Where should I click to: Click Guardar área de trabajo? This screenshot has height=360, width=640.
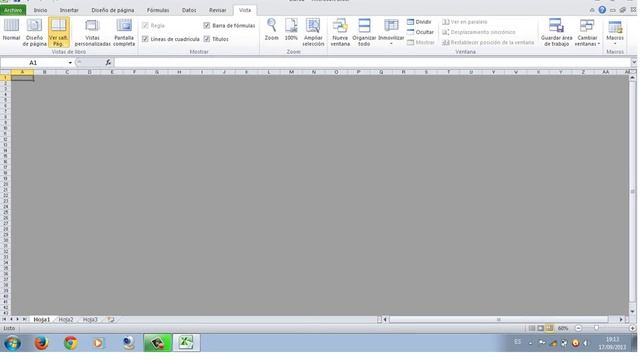pyautogui.click(x=556, y=32)
